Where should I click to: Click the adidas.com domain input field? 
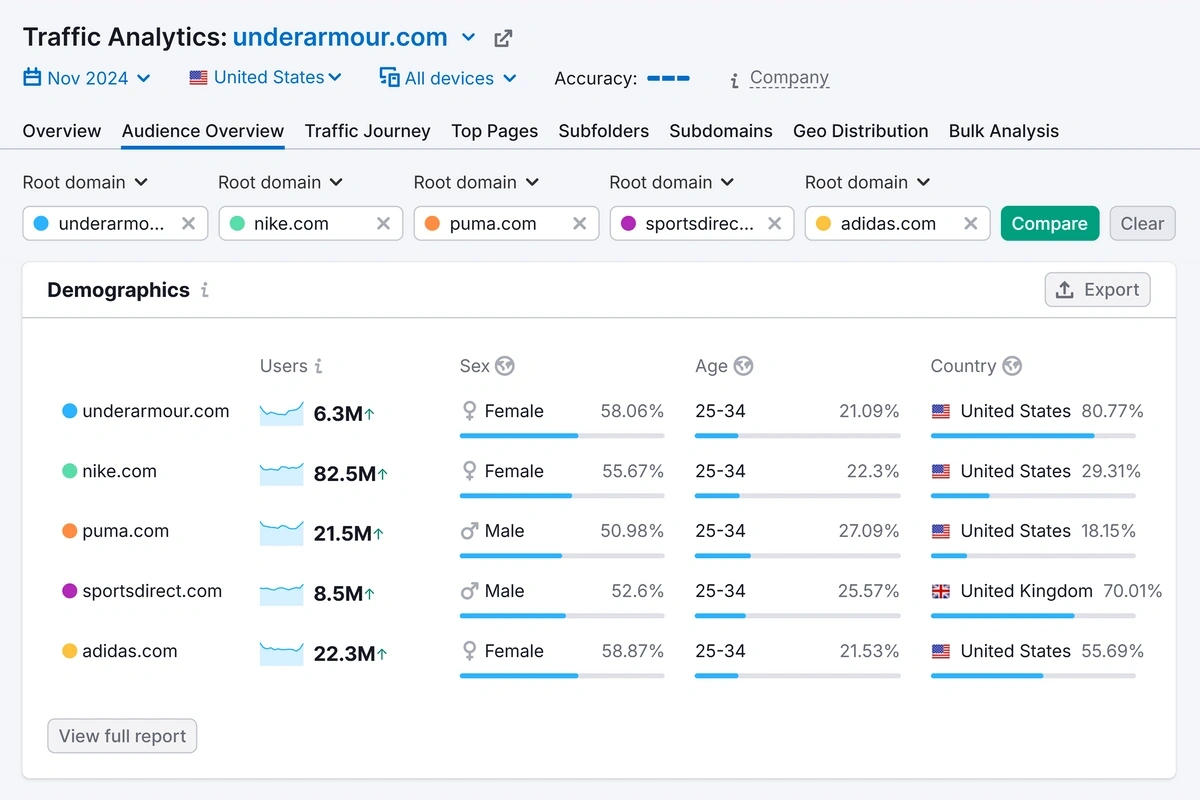pyautogui.click(x=897, y=224)
